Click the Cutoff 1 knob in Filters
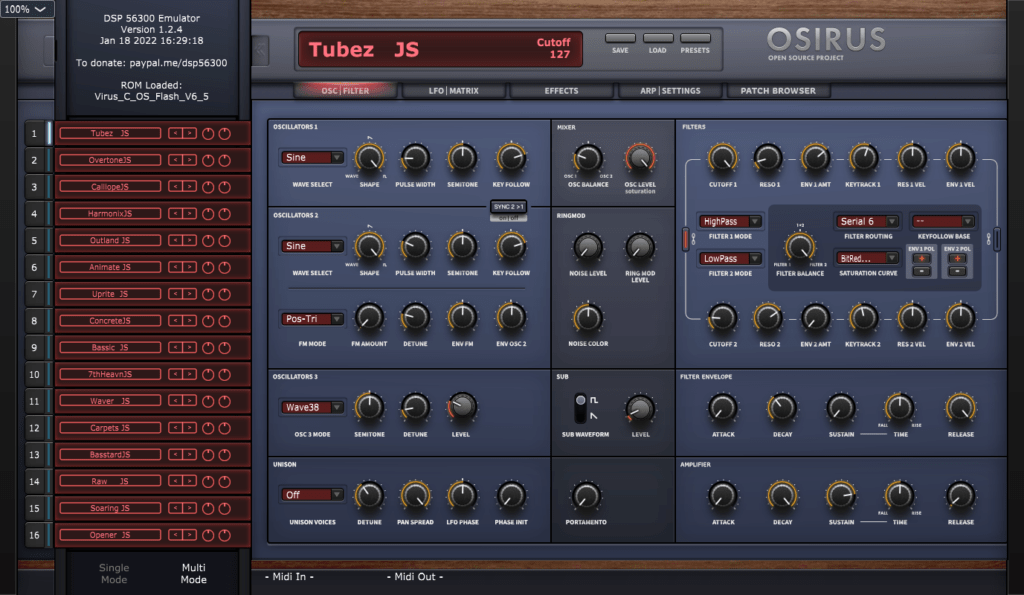Image resolution: width=1024 pixels, height=595 pixels. pyautogui.click(x=723, y=159)
